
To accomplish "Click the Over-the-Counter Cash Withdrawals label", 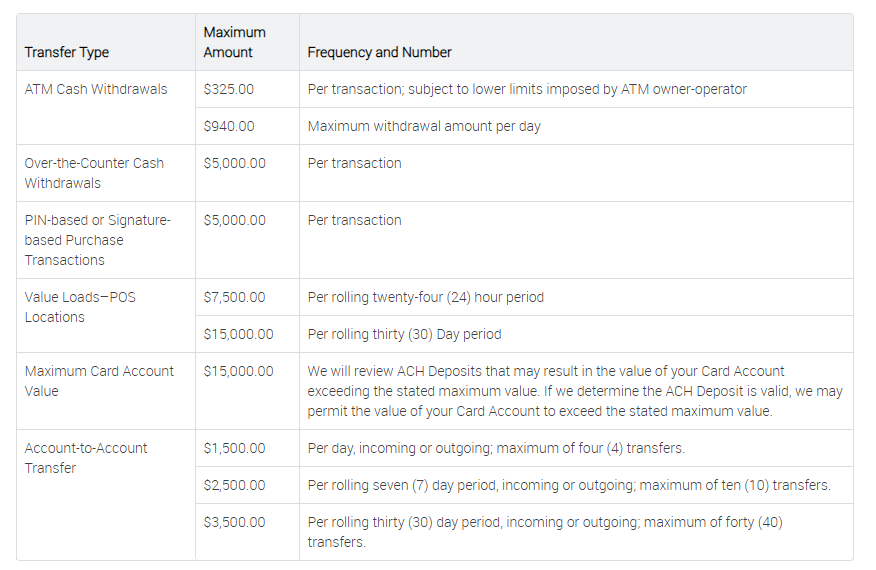I will point(94,173).
